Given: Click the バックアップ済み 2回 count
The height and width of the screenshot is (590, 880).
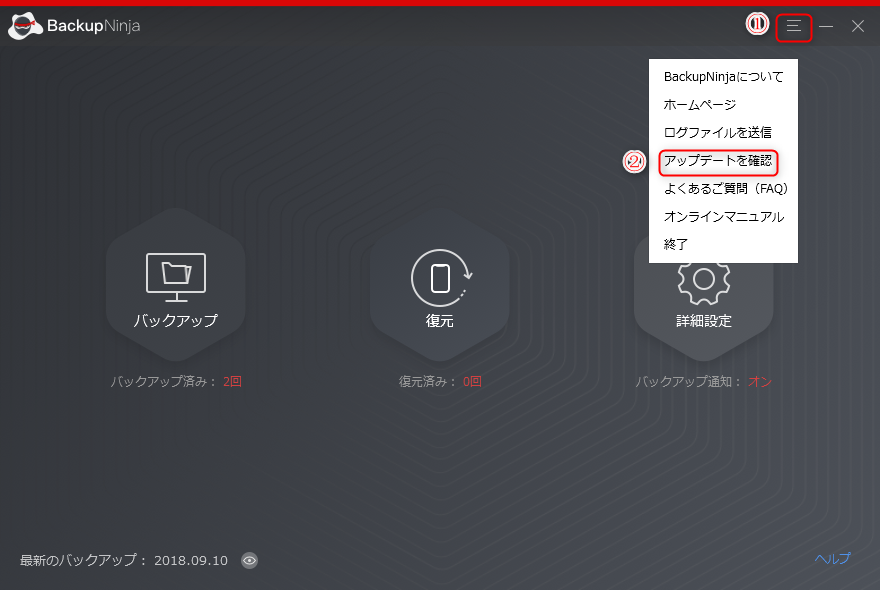Looking at the screenshot, I should tap(232, 382).
